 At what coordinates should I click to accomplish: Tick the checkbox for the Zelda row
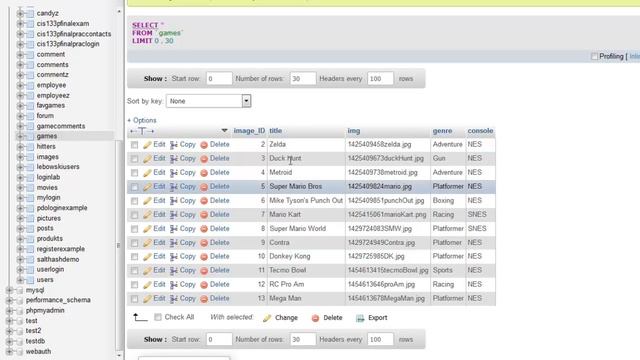(x=134, y=145)
